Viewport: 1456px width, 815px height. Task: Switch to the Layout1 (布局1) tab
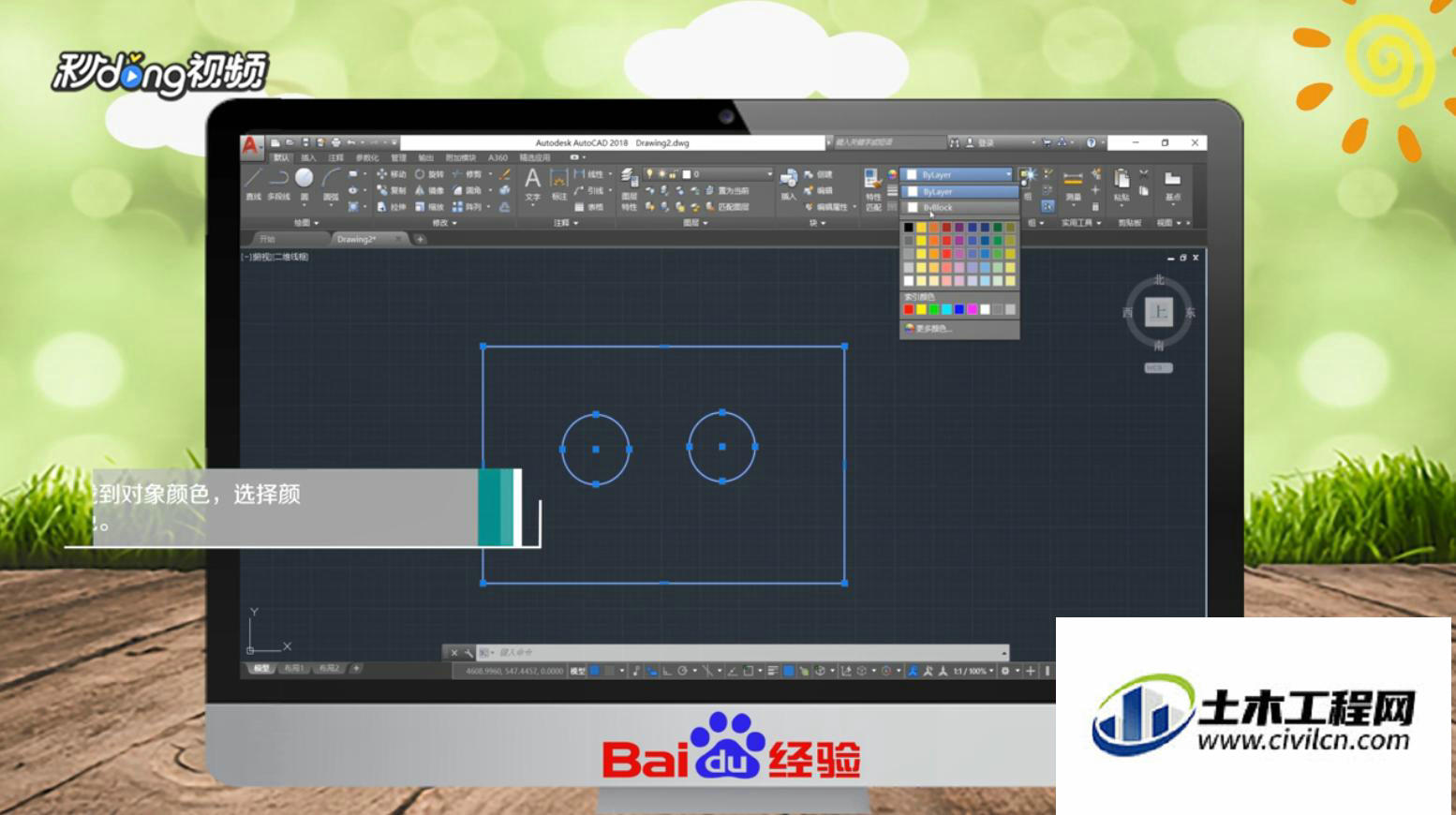[x=294, y=669]
